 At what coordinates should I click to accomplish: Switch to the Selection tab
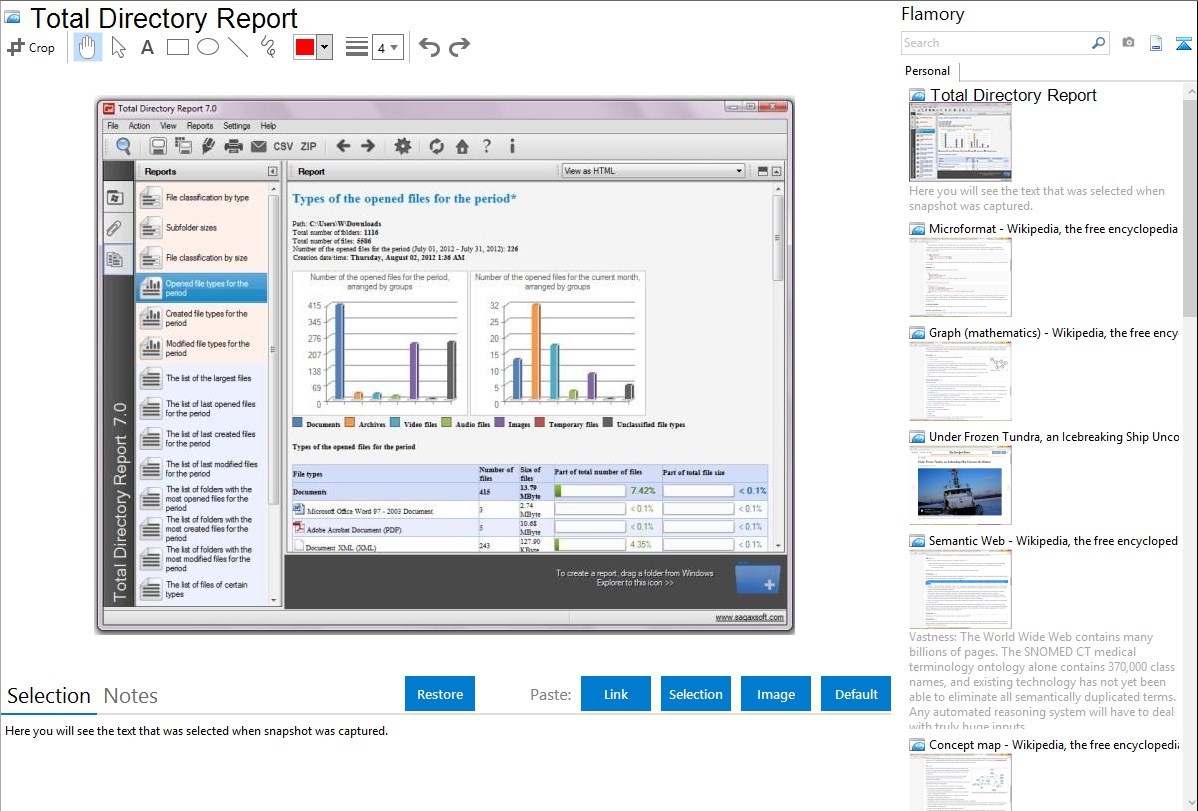49,696
